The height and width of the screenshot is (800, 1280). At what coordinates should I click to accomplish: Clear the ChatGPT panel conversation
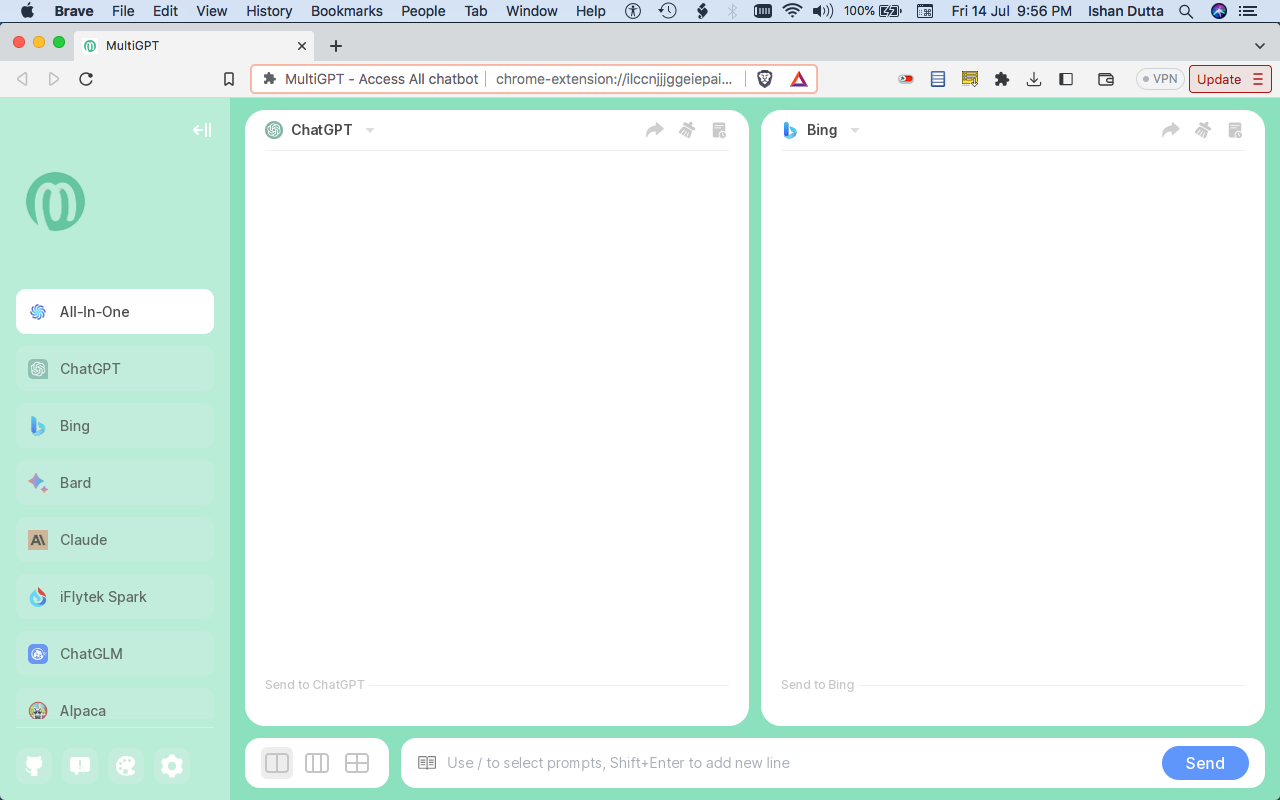(687, 130)
